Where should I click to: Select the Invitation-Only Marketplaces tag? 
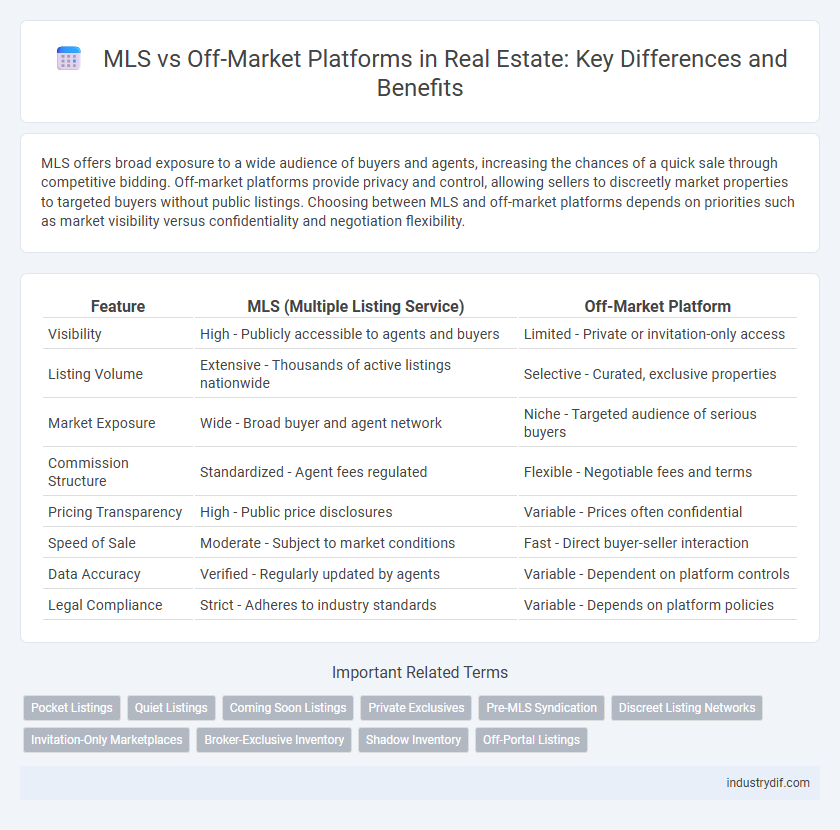click(107, 740)
